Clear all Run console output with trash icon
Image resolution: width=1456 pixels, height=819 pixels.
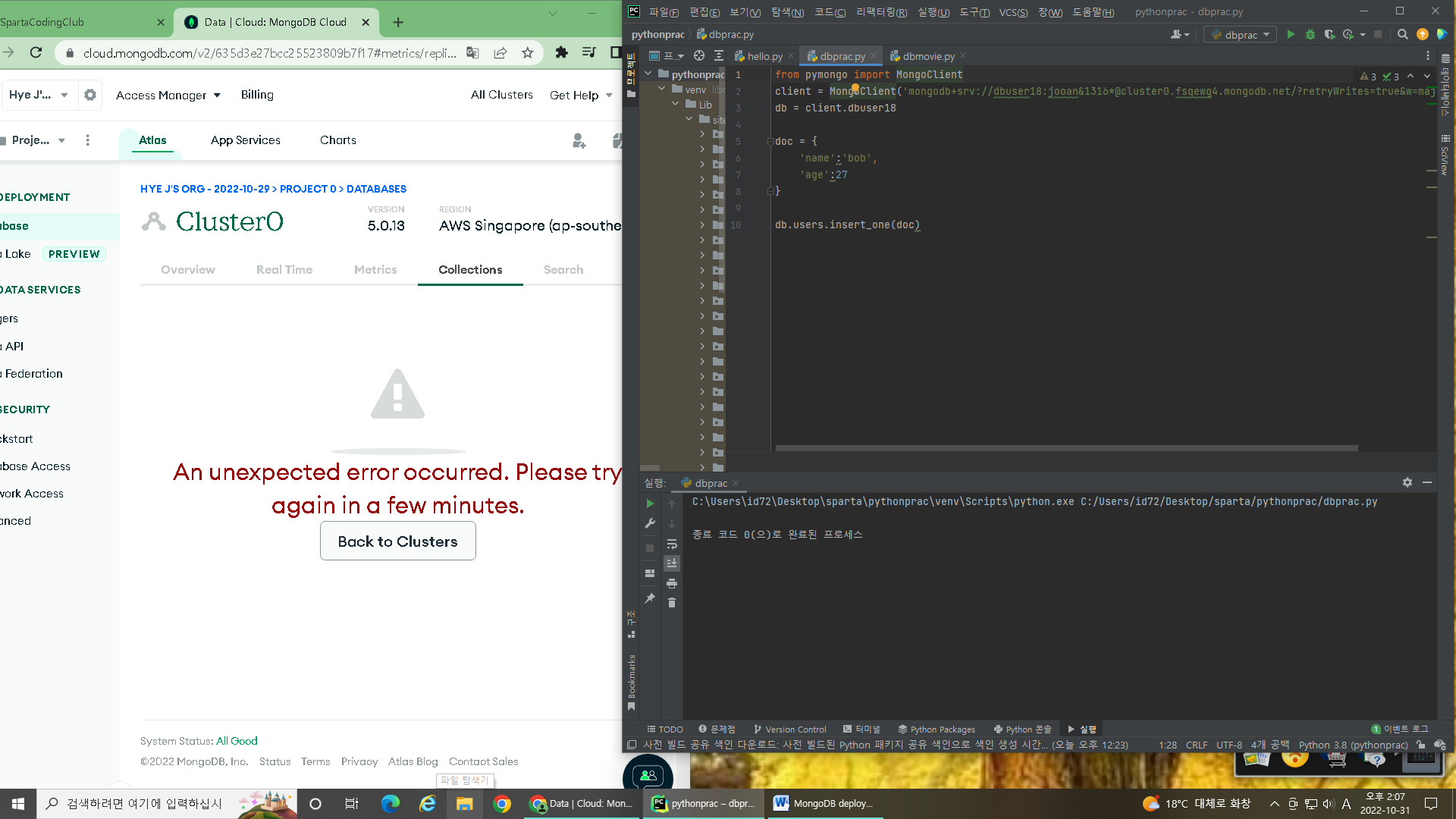[x=672, y=603]
